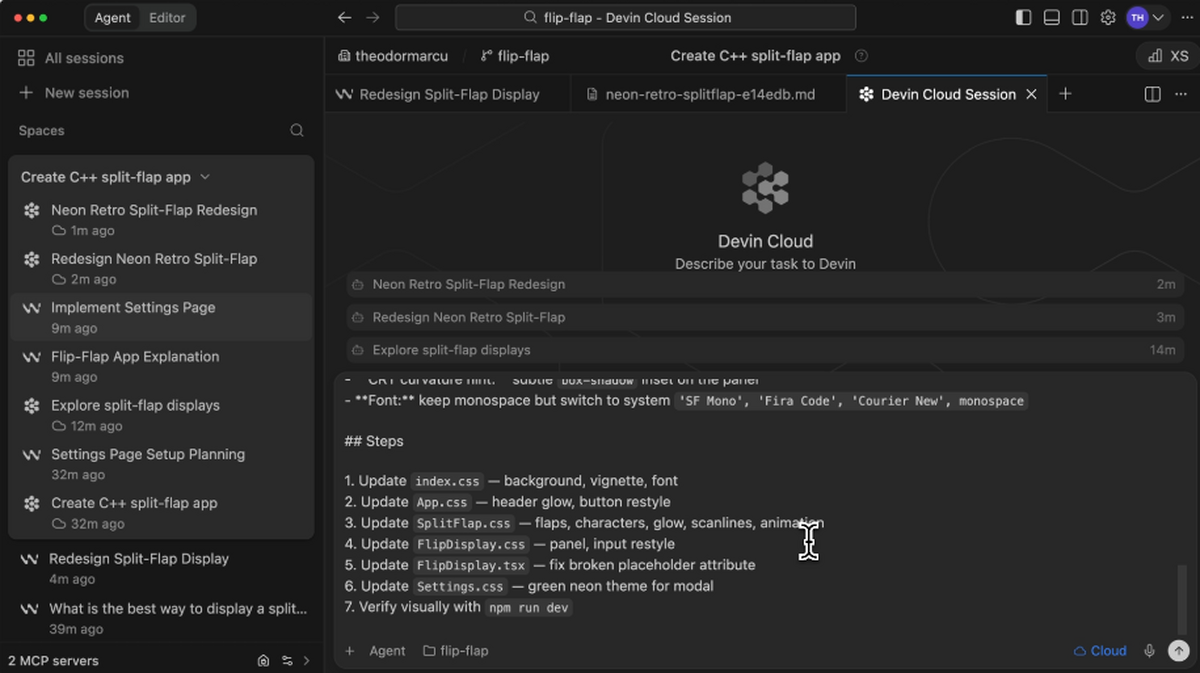Screen dimensions: 1200x673
Task: Switch to Agent mode
Action: pos(112,17)
